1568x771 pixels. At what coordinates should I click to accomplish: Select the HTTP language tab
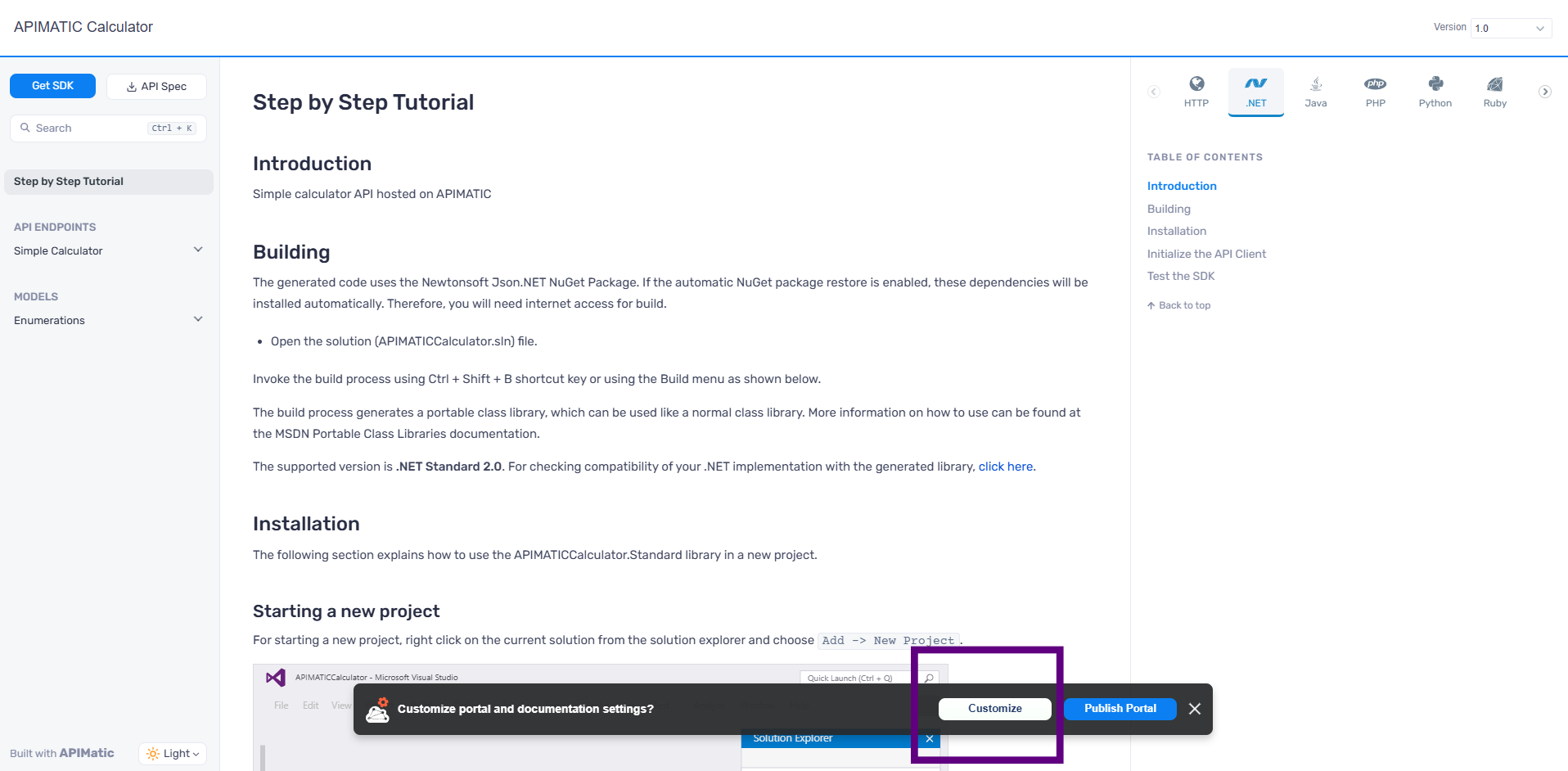click(x=1196, y=92)
